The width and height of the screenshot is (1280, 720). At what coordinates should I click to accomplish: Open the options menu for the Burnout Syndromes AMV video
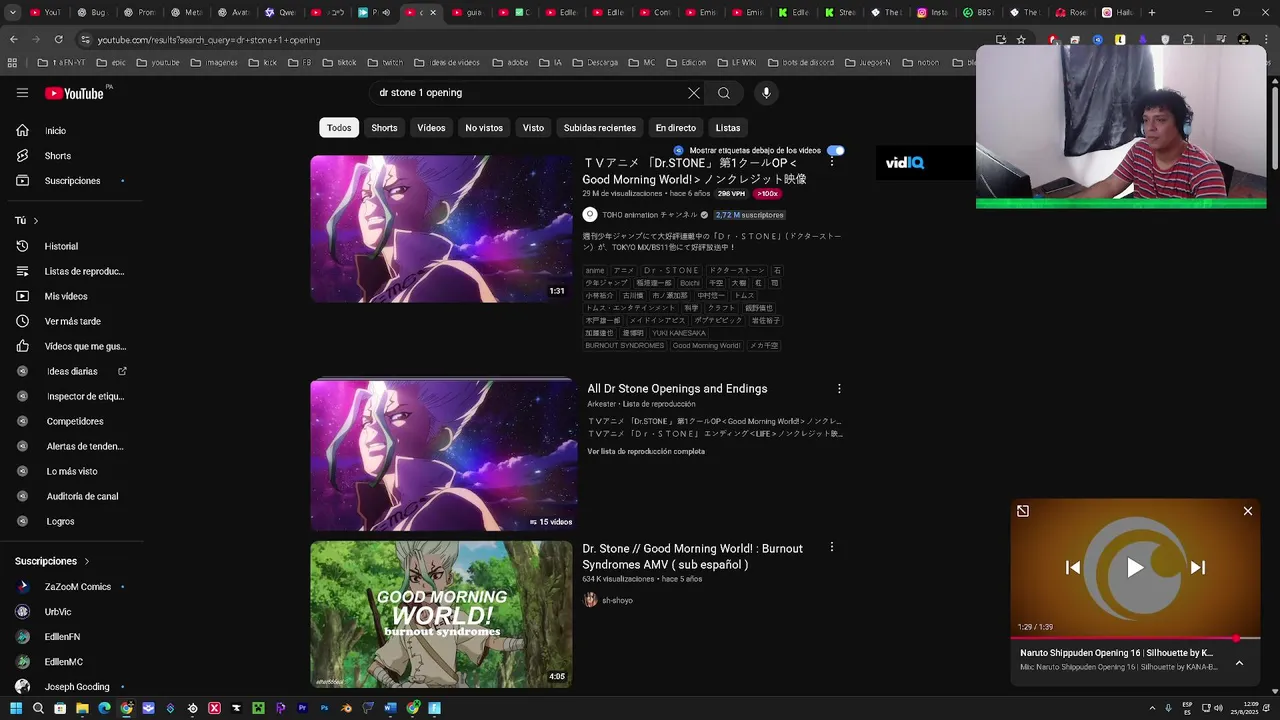pyautogui.click(x=831, y=548)
